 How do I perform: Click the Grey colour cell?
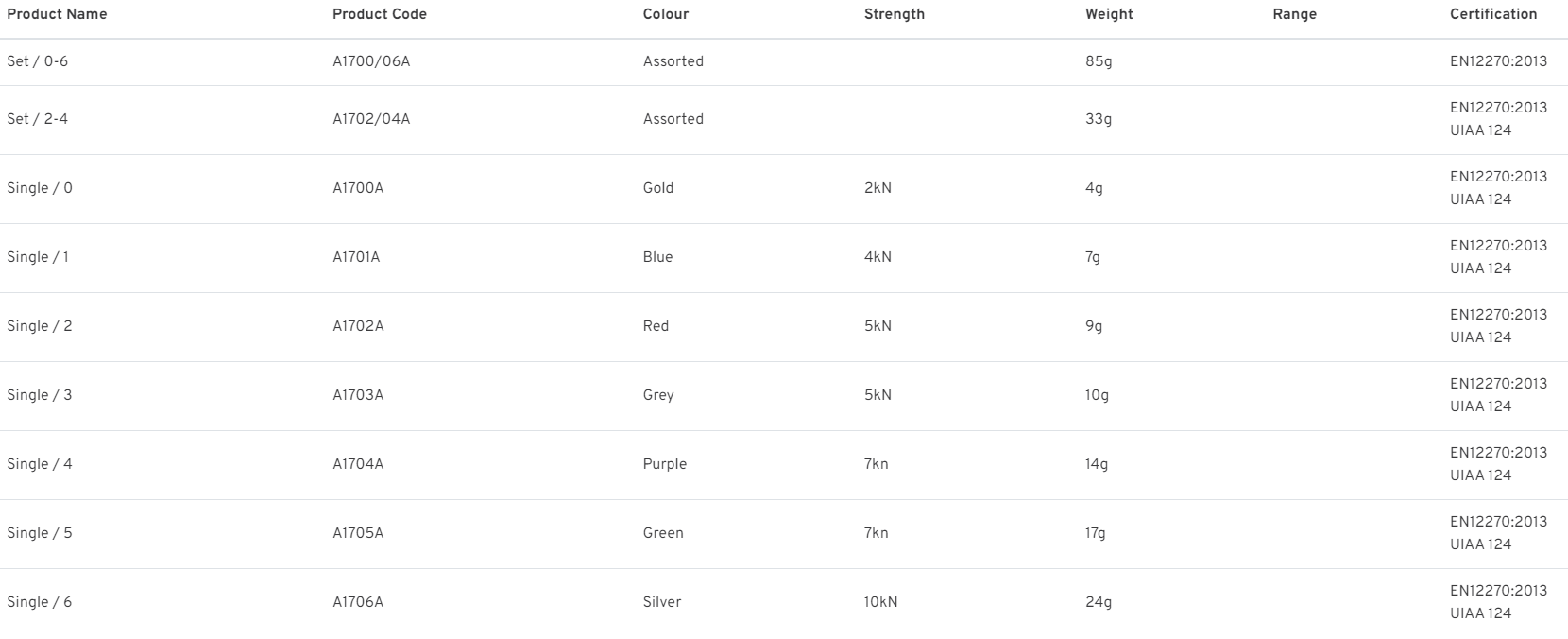tap(658, 395)
